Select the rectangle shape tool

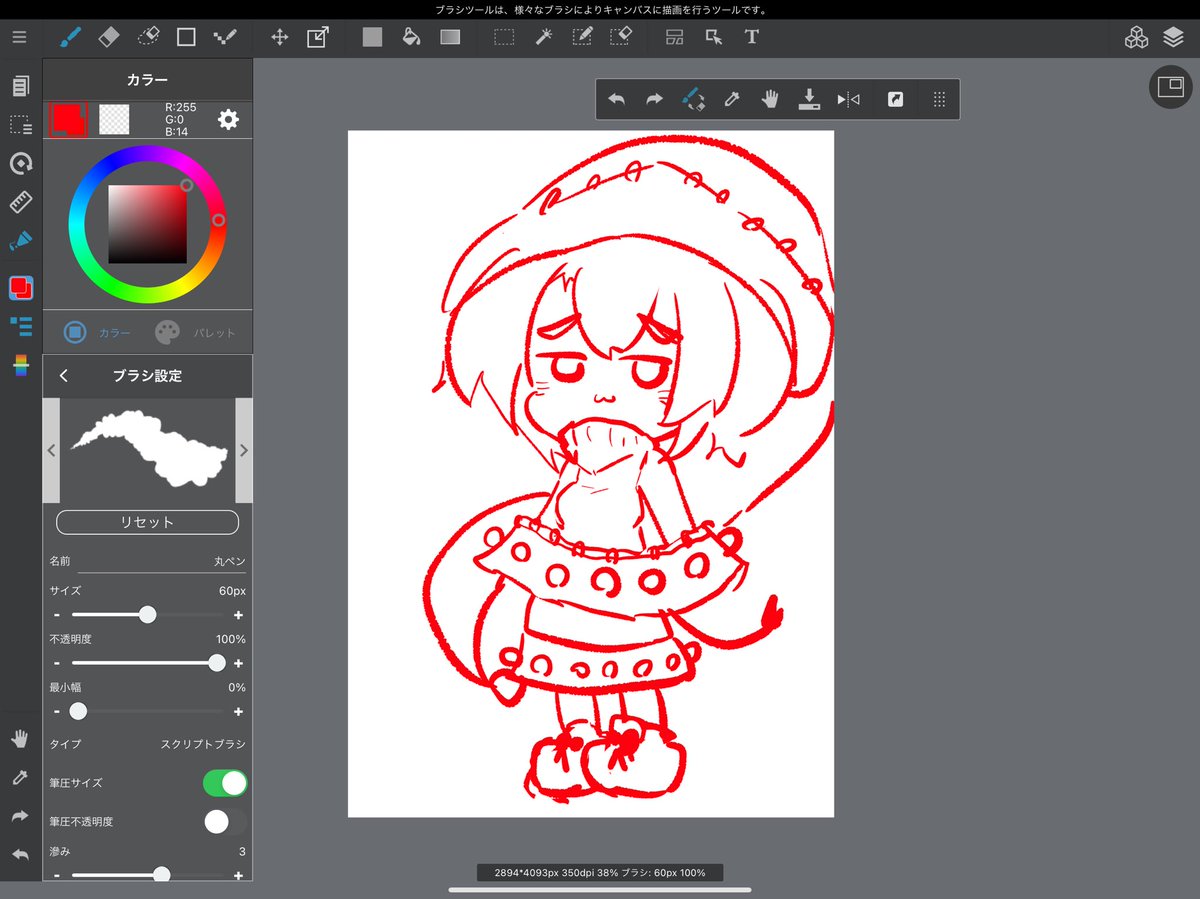click(186, 37)
